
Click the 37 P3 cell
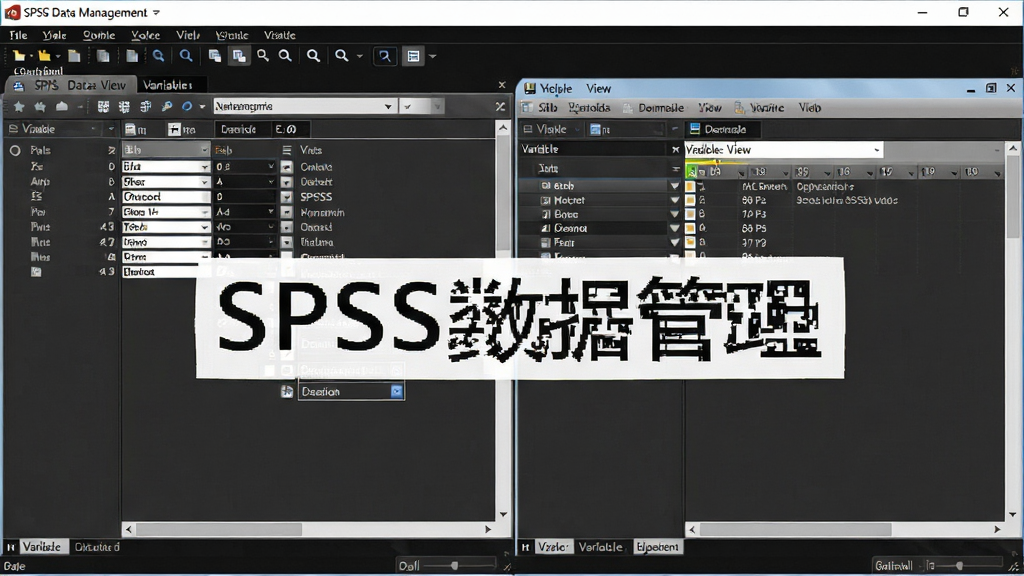tap(754, 242)
